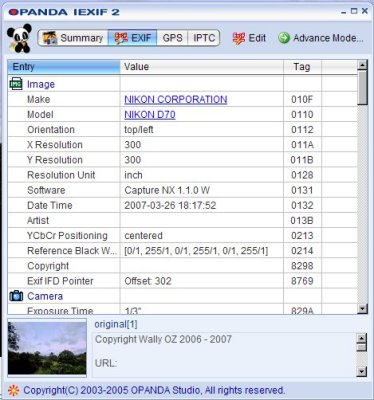Open the NIKON CORPORATION link
The width and height of the screenshot is (374, 400).
pos(176,99)
